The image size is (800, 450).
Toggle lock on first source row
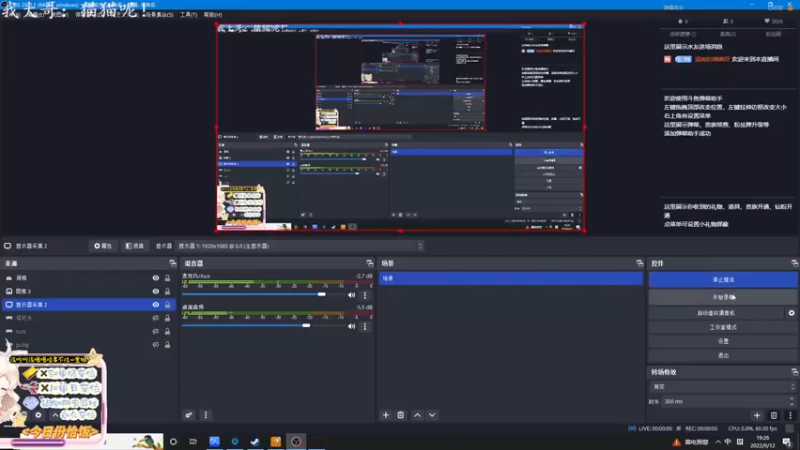click(167, 278)
